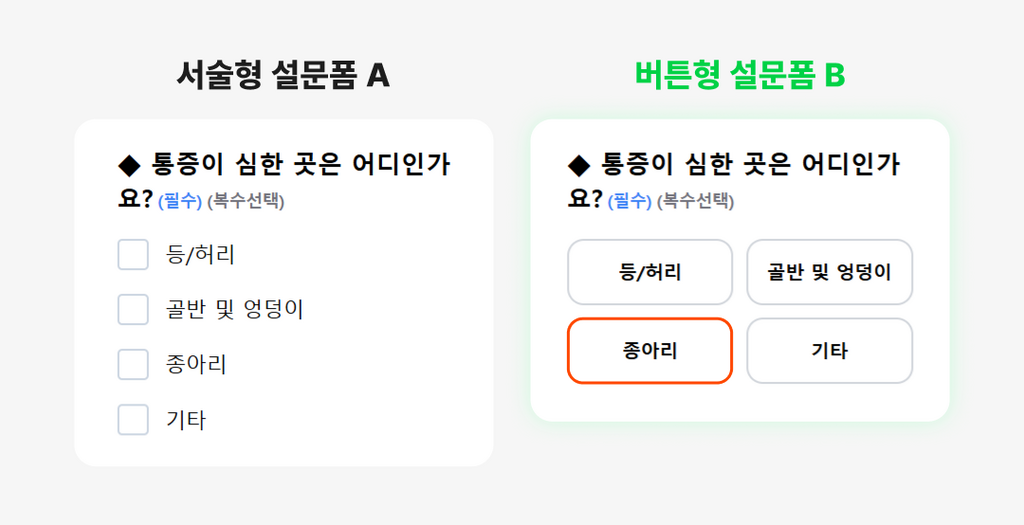This screenshot has height=525, width=1024.
Task: Click the 서술형 설문폼 A heading
Action: pos(283,75)
